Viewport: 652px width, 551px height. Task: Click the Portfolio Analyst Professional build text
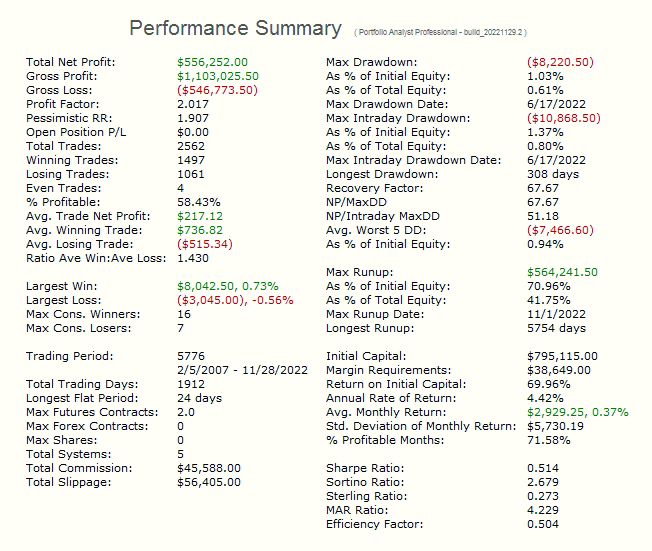click(x=441, y=32)
